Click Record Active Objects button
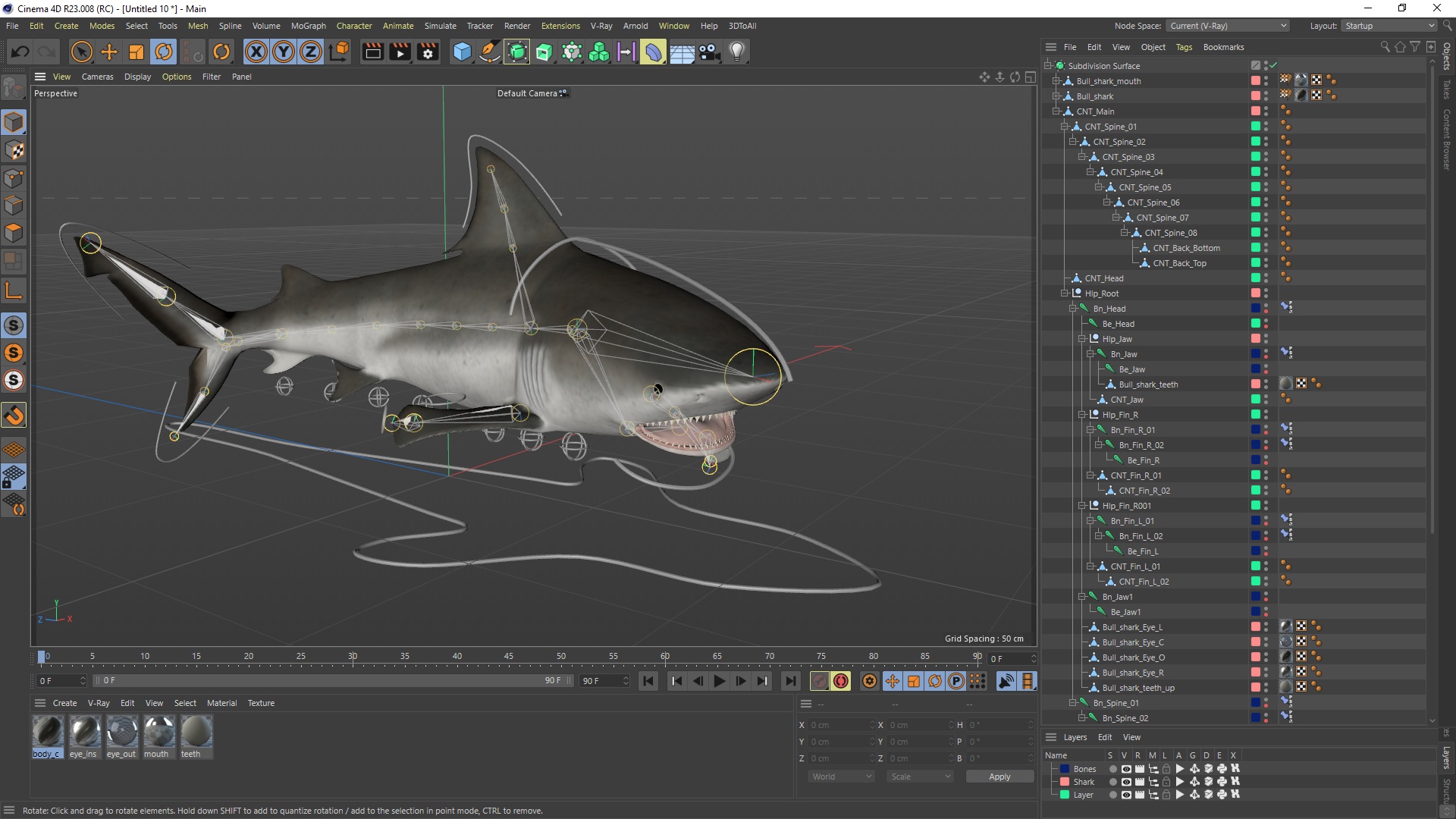 click(x=819, y=681)
